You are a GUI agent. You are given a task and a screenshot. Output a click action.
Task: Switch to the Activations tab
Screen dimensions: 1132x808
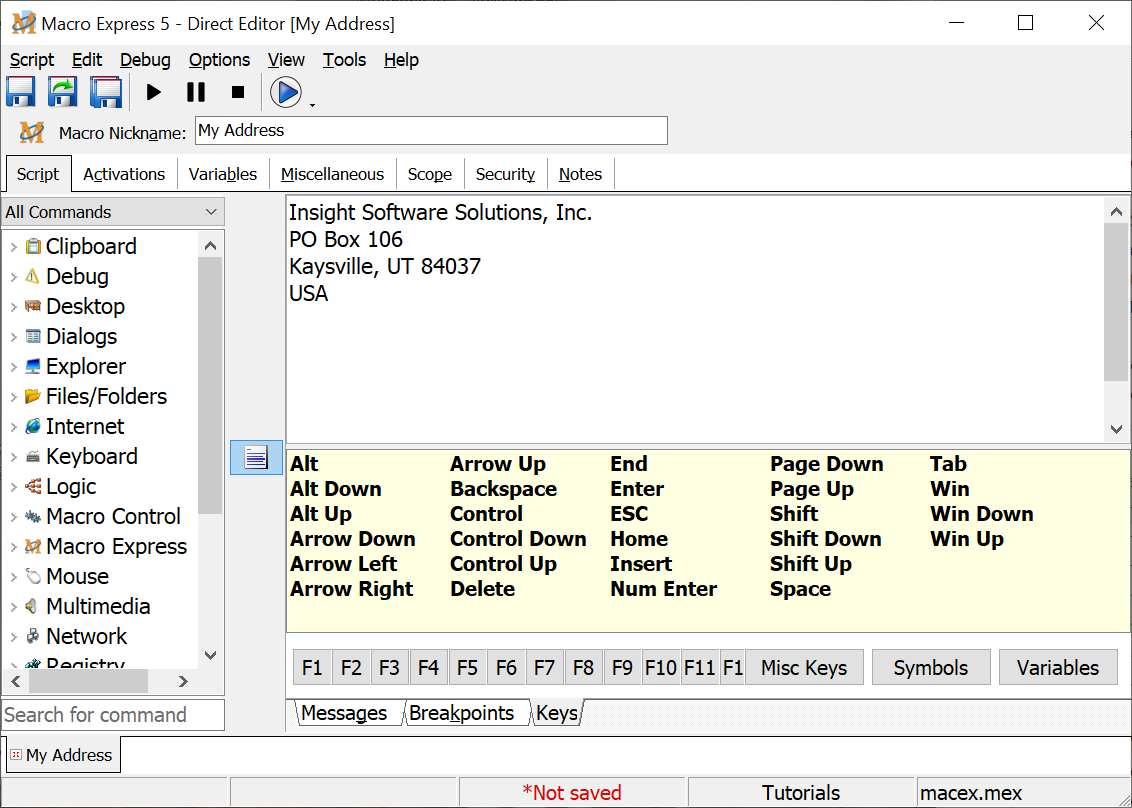tap(124, 174)
